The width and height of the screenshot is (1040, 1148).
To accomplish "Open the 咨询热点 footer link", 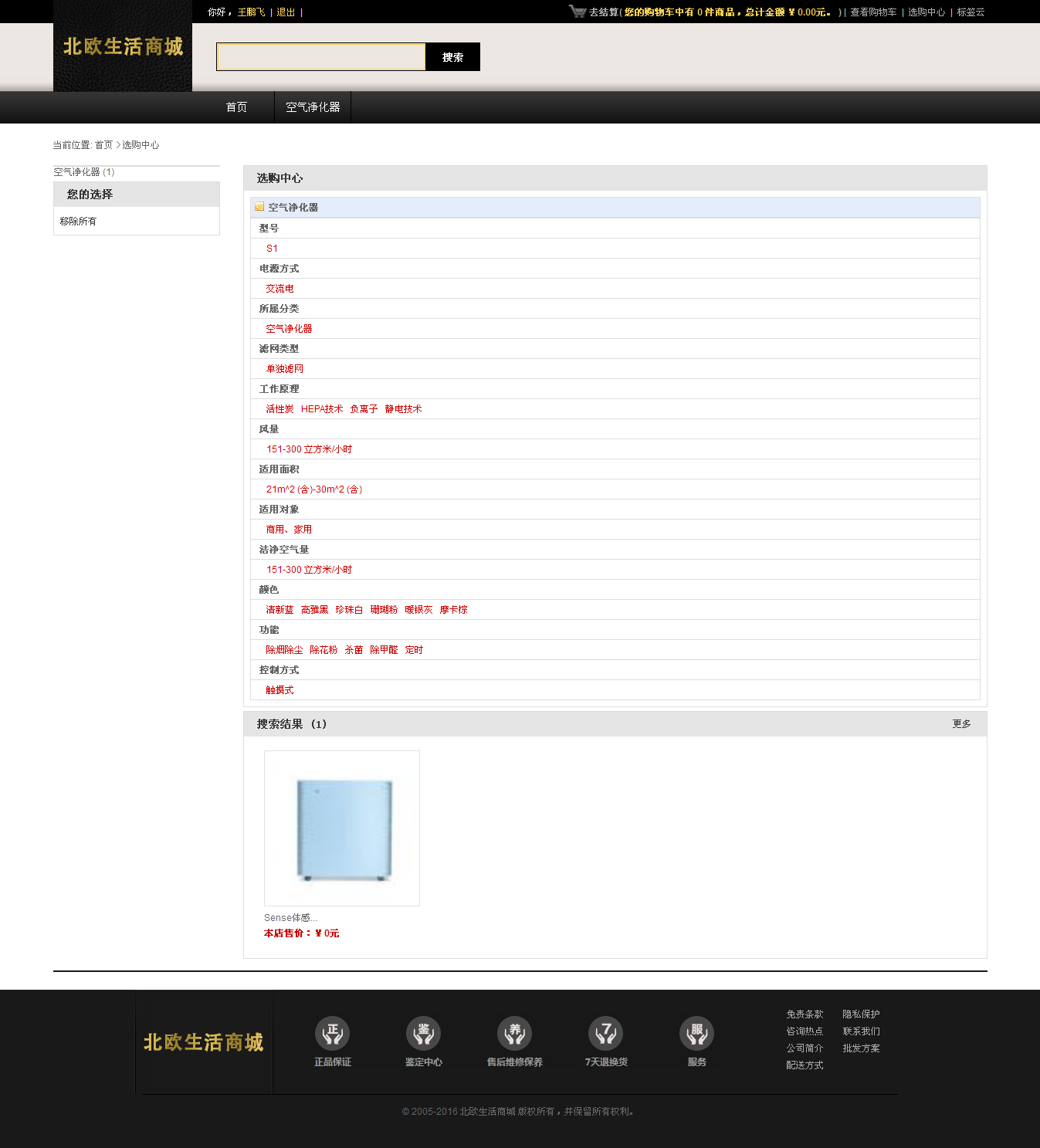I will pyautogui.click(x=805, y=1031).
